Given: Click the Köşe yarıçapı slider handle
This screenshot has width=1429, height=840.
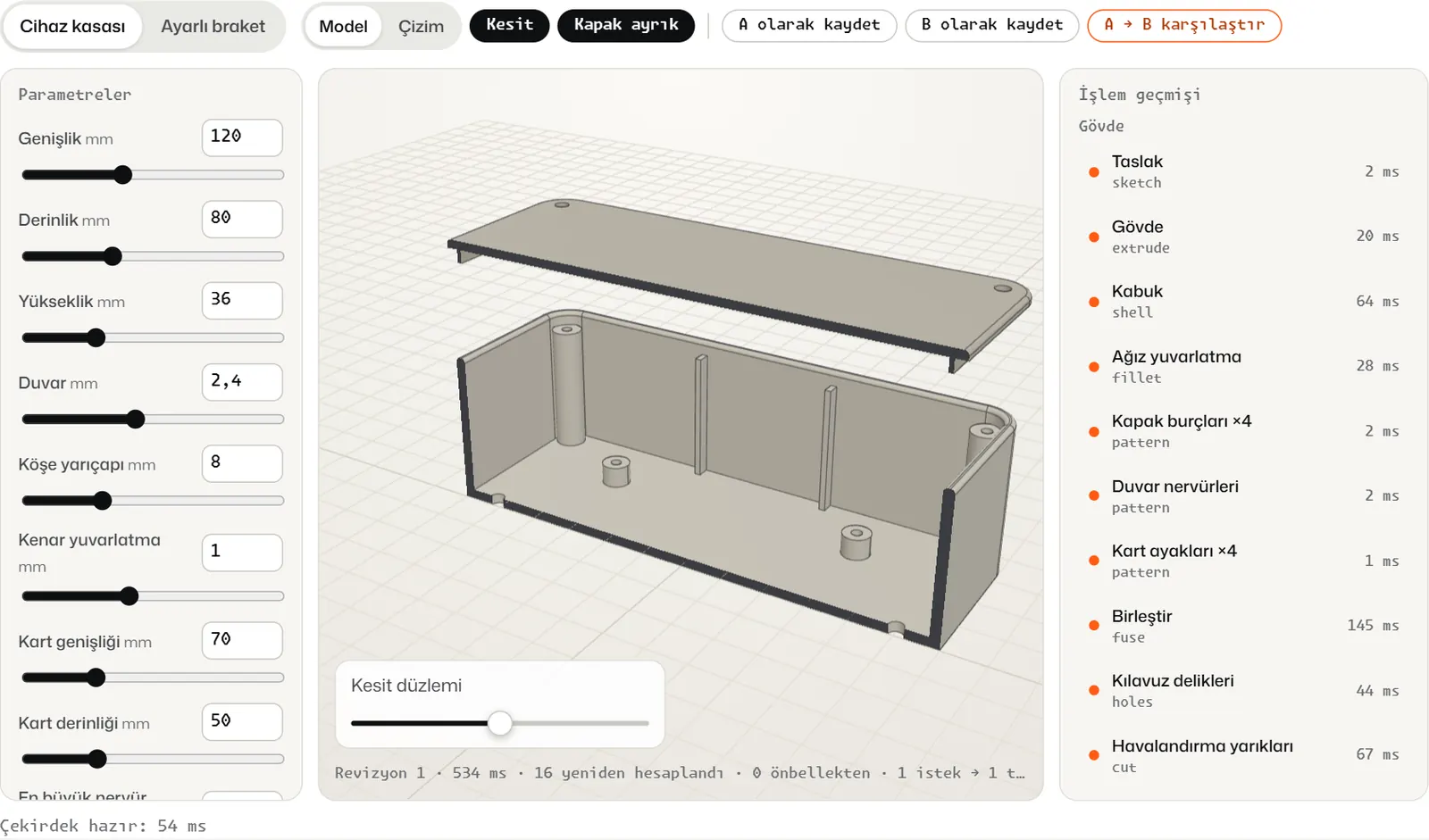Looking at the screenshot, I should tap(103, 501).
